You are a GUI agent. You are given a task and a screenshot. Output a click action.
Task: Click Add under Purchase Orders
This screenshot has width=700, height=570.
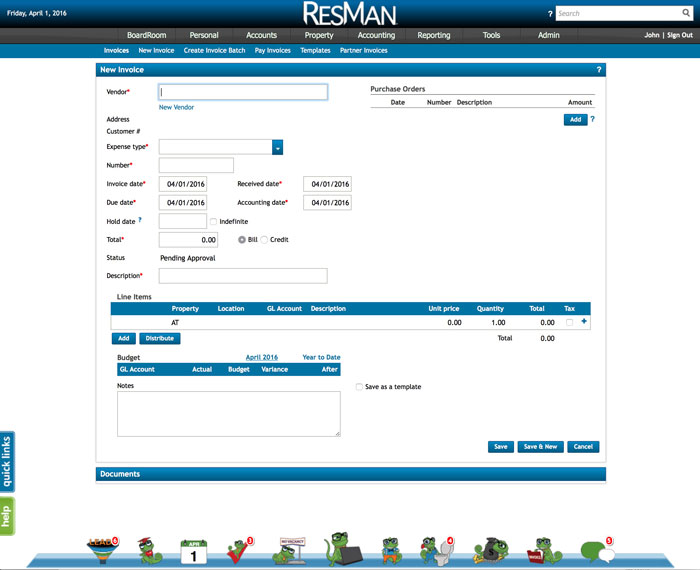575,120
